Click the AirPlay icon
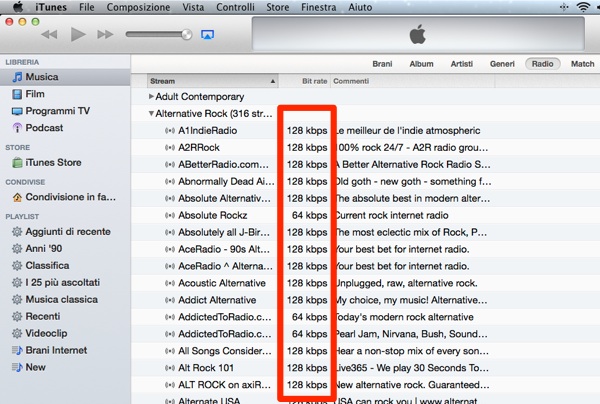 pos(207,35)
